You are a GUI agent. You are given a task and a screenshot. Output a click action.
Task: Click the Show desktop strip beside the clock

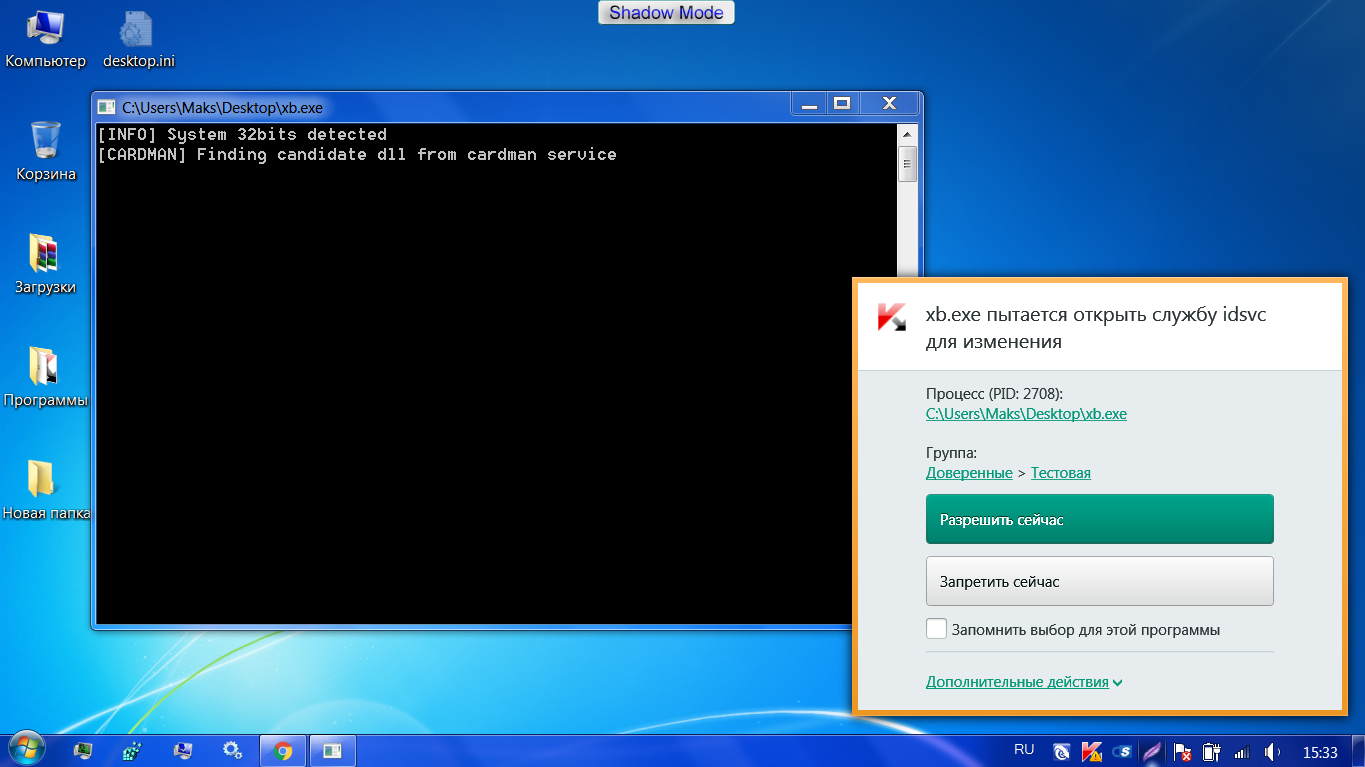1357,750
